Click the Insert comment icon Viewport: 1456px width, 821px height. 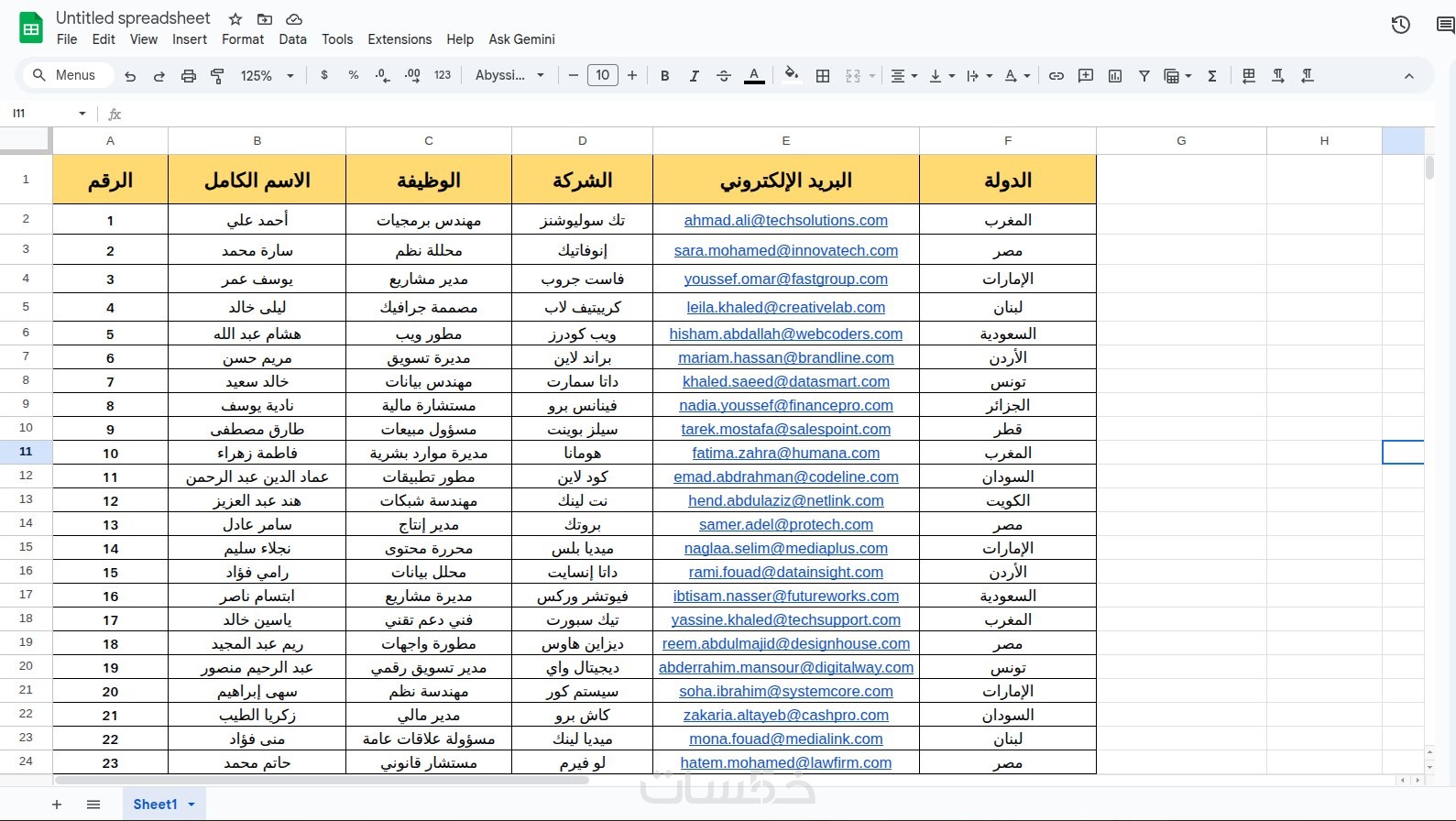1086,76
